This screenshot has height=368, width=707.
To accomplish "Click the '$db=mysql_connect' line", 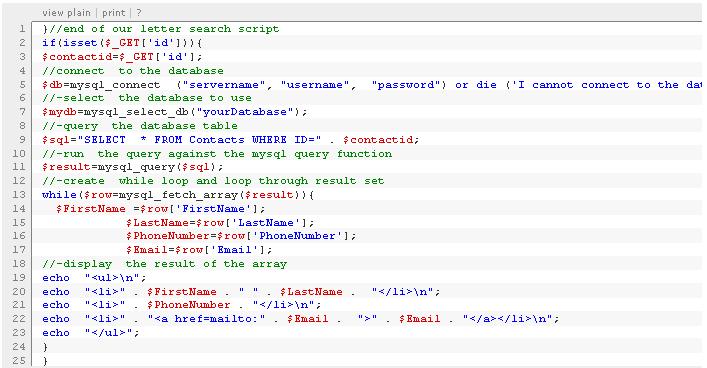I will tap(372, 85).
